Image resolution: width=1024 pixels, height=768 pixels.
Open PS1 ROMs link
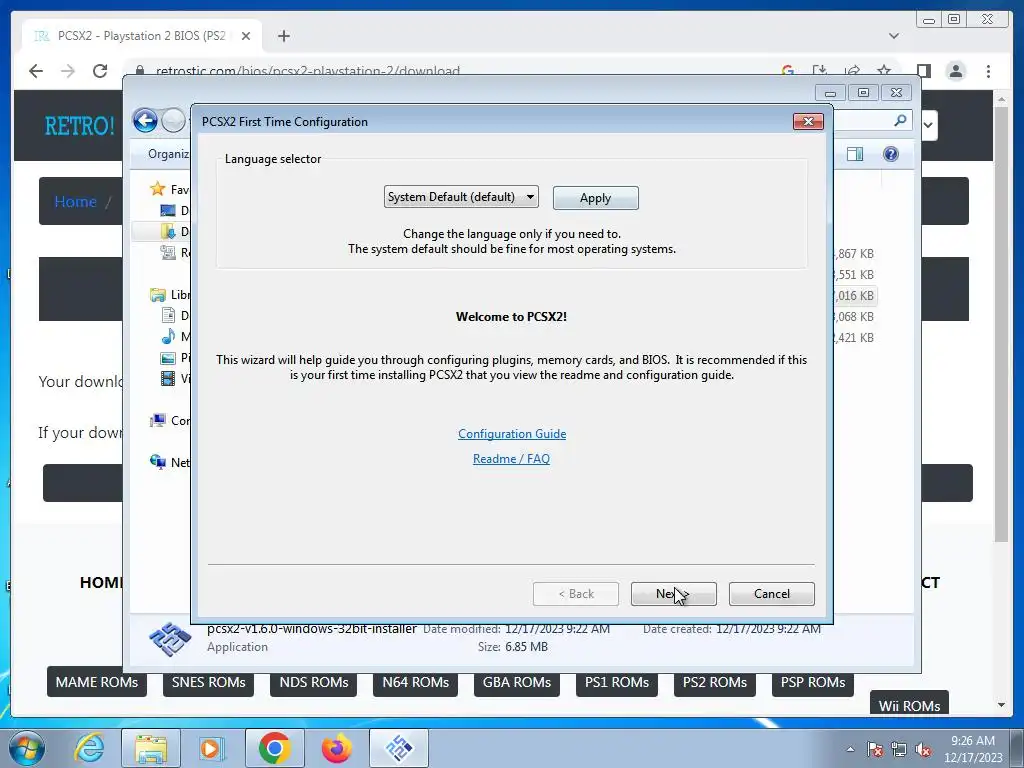pos(616,682)
